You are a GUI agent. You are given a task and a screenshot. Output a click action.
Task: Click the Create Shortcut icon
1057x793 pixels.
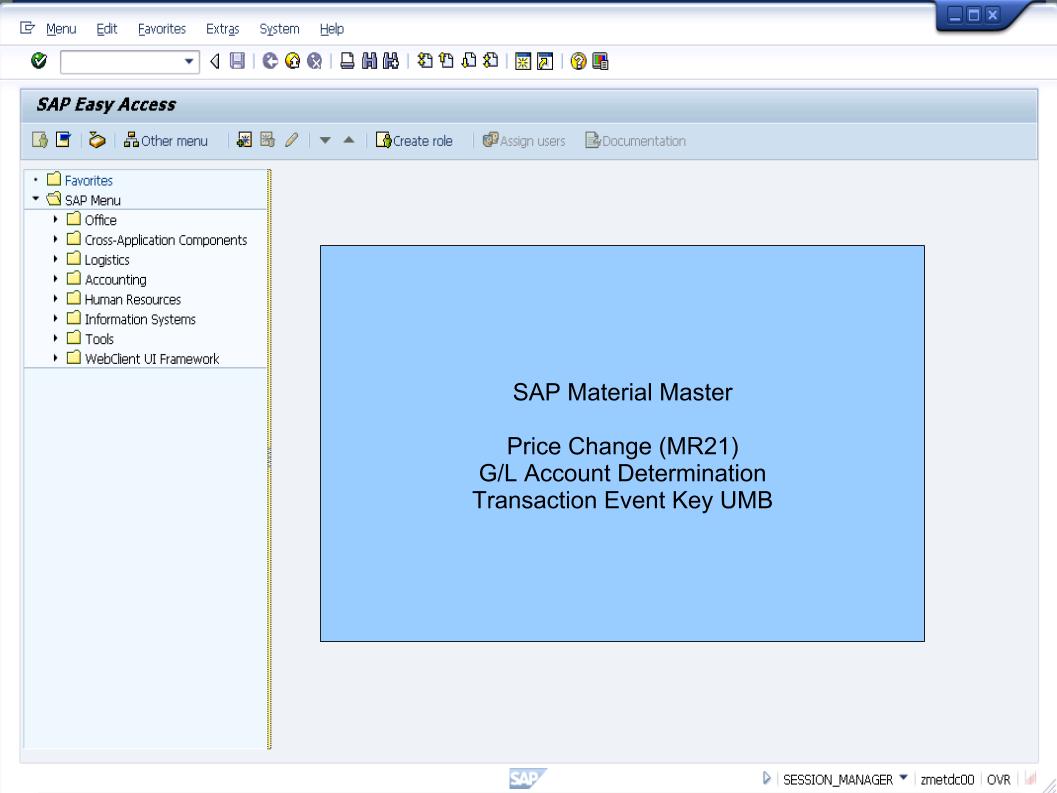546,62
